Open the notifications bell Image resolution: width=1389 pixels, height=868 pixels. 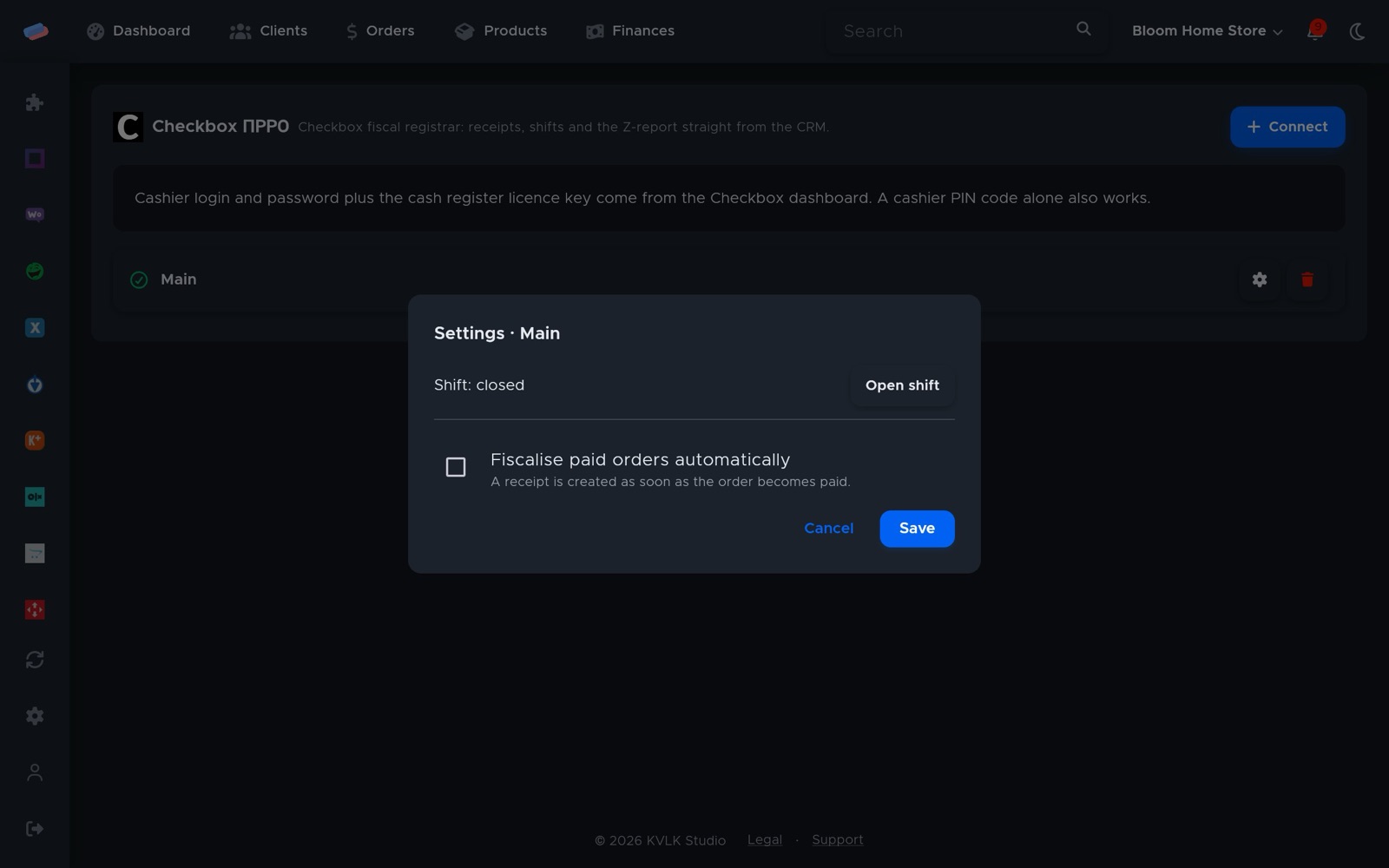(1315, 31)
